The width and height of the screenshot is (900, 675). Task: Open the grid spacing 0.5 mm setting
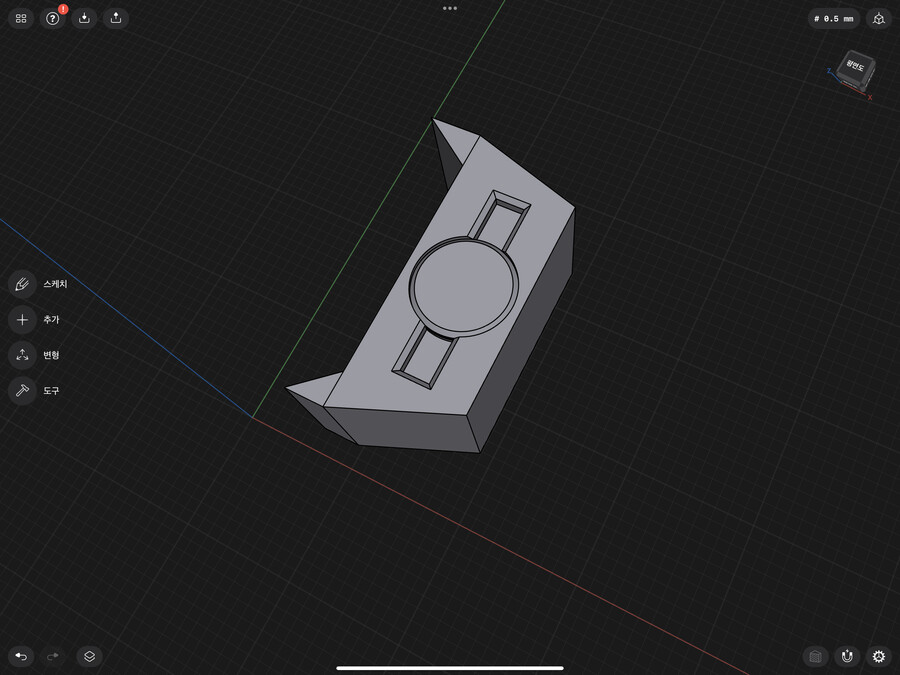pyautogui.click(x=833, y=18)
